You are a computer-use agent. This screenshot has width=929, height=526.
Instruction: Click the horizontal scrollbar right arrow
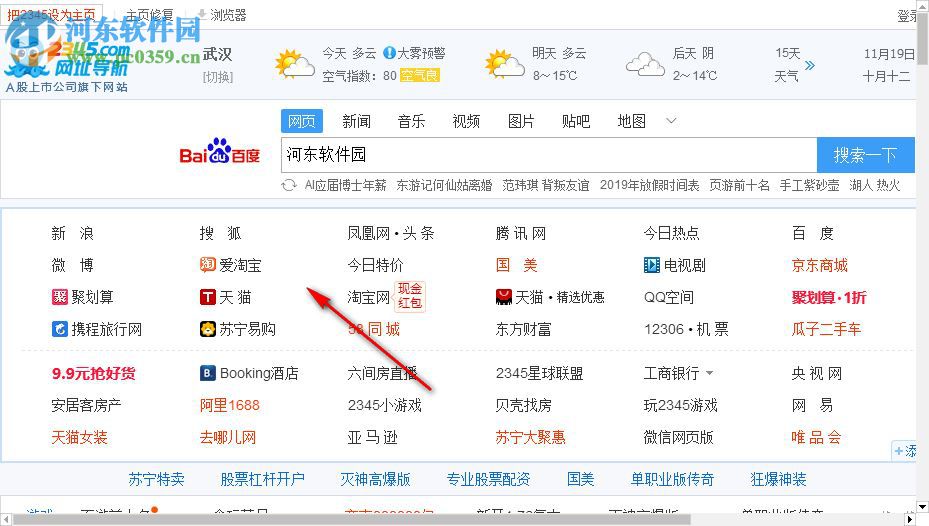(x=910, y=519)
